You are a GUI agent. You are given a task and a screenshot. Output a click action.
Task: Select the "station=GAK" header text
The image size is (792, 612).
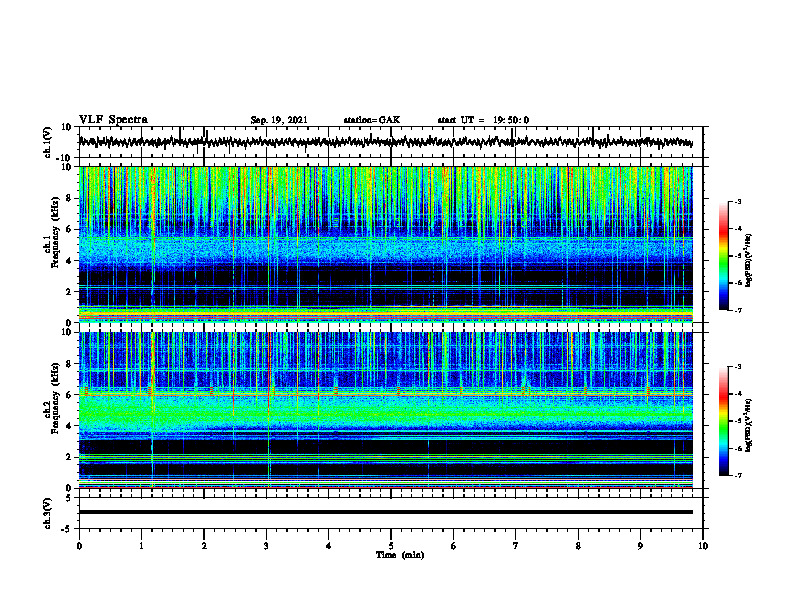pyautogui.click(x=372, y=120)
